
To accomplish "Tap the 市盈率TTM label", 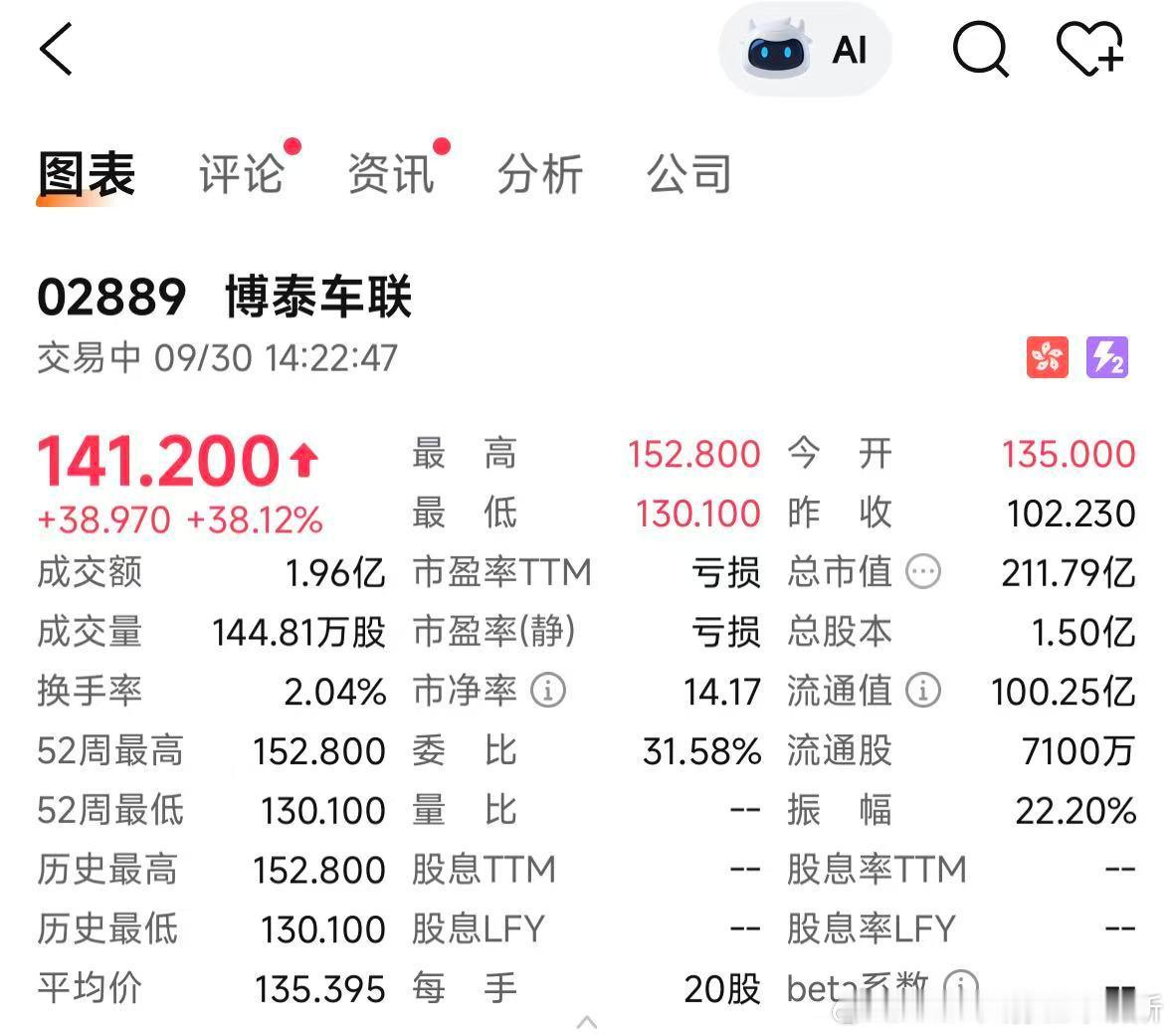I will (502, 572).
